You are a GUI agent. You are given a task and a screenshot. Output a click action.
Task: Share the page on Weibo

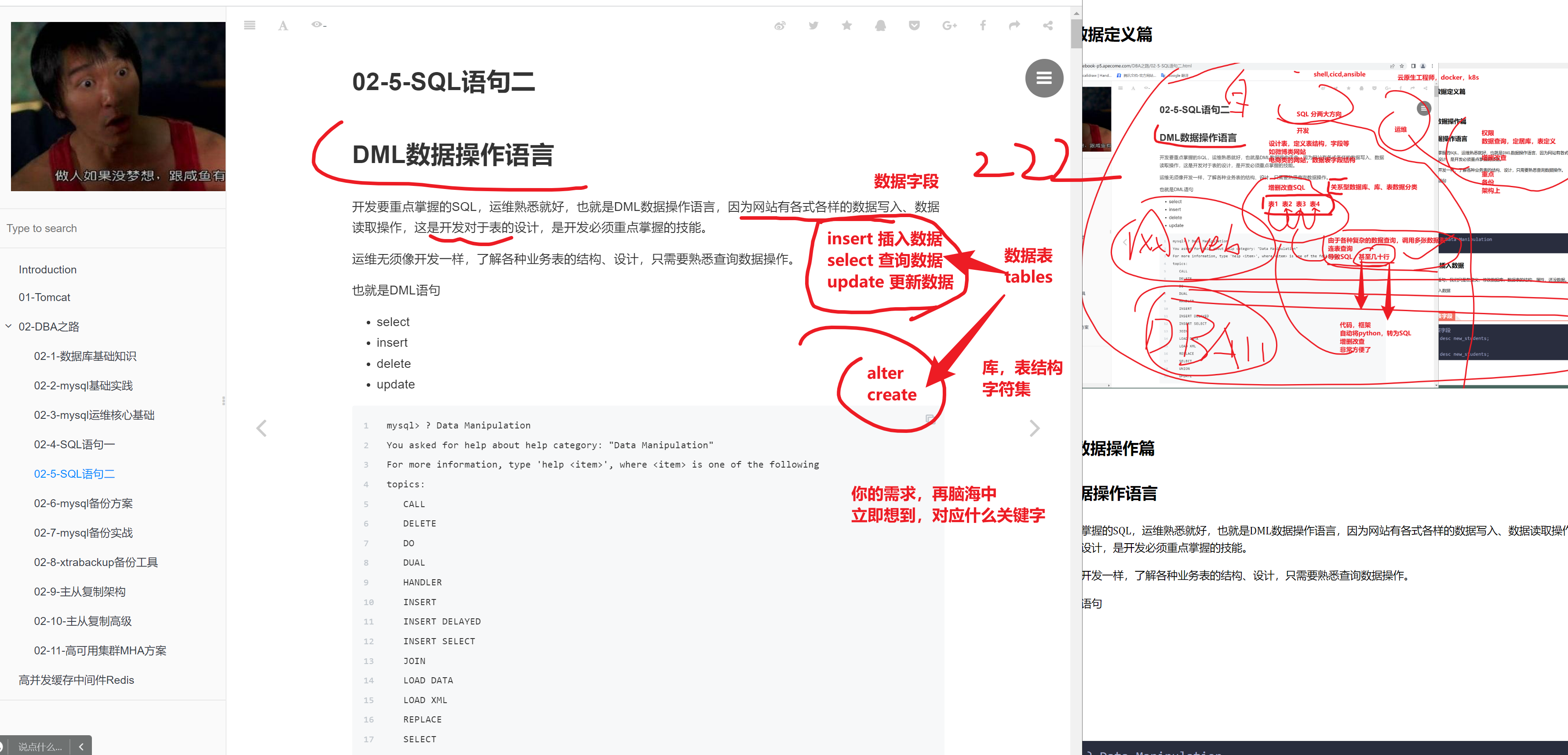click(x=780, y=25)
